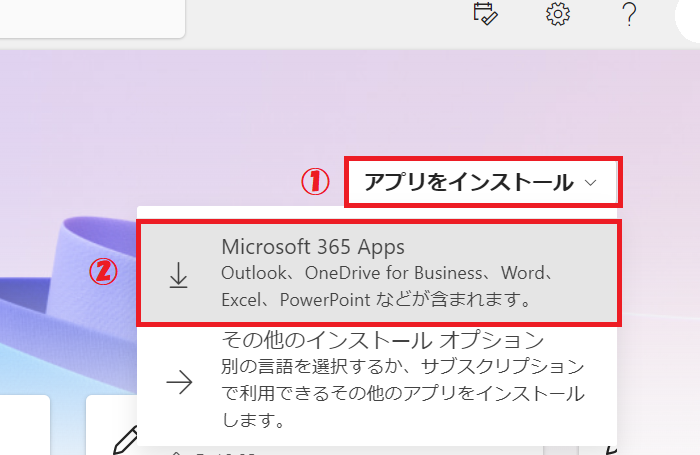This screenshot has height=455, width=700.
Task: Choose その他のインストール オプション menu entry
Action: (382, 340)
